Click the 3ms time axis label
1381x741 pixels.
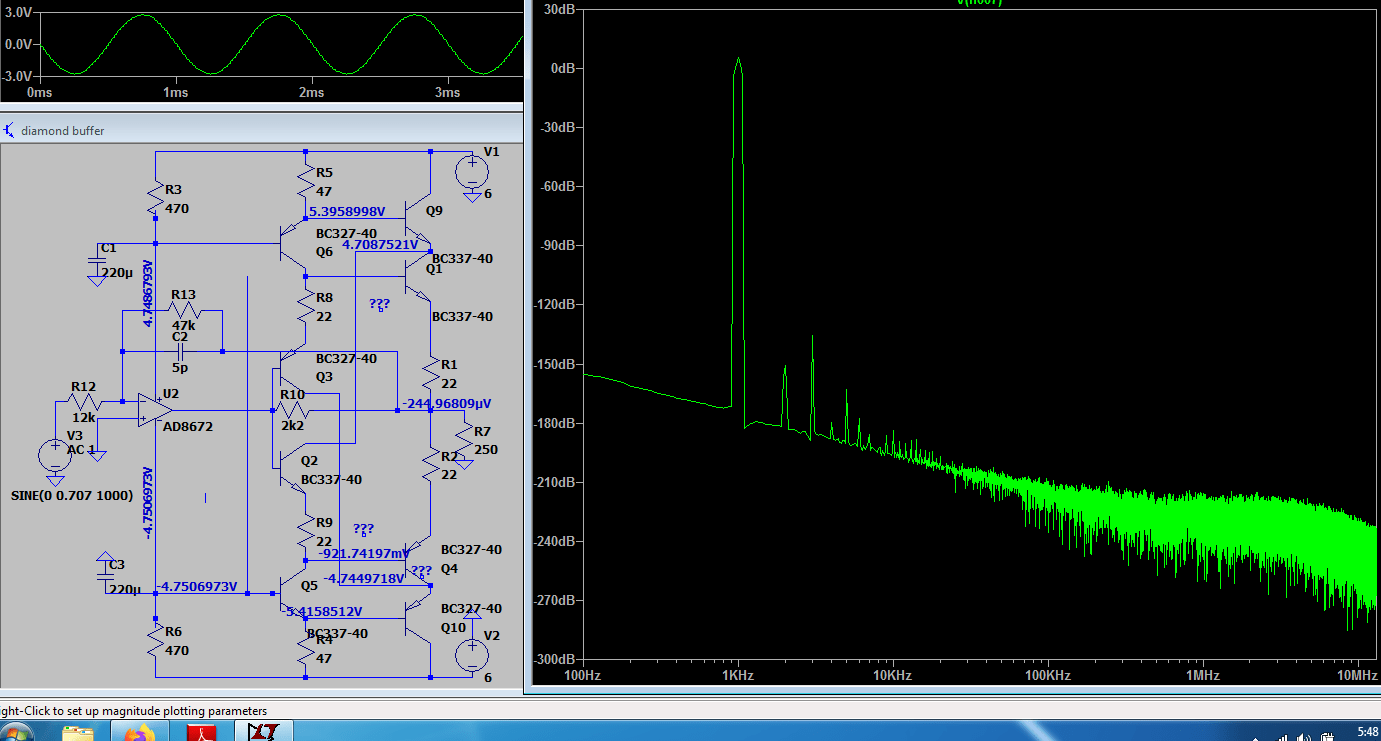point(447,93)
